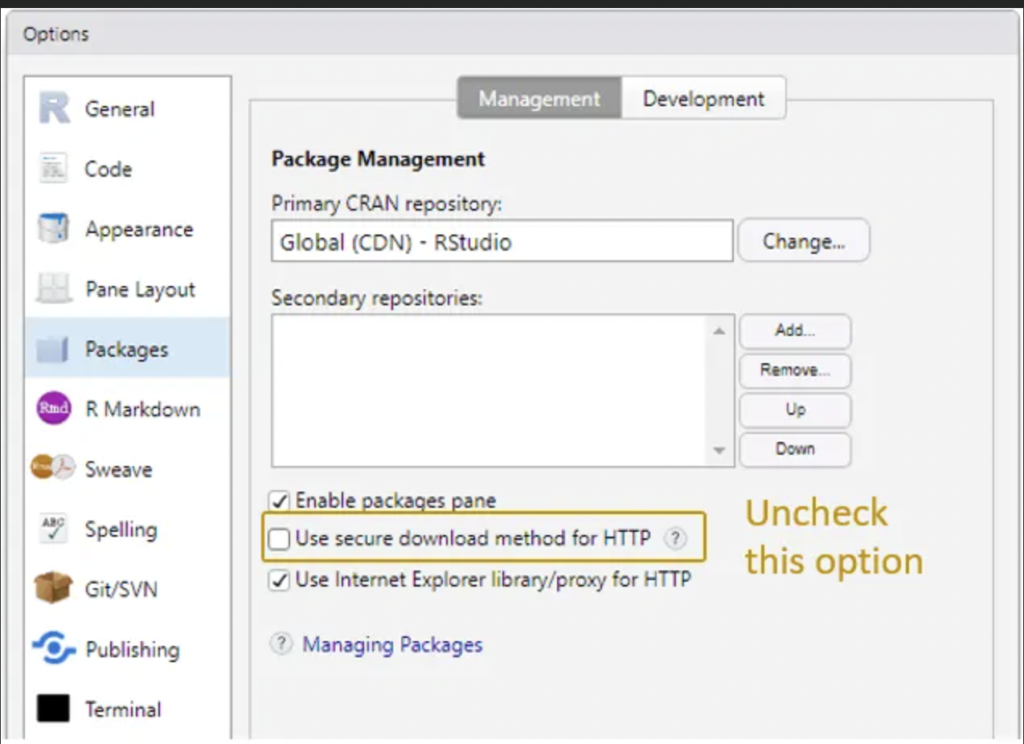This screenshot has width=1024, height=744.
Task: Click the help icon next to Managing Packages
Action: tap(281, 644)
